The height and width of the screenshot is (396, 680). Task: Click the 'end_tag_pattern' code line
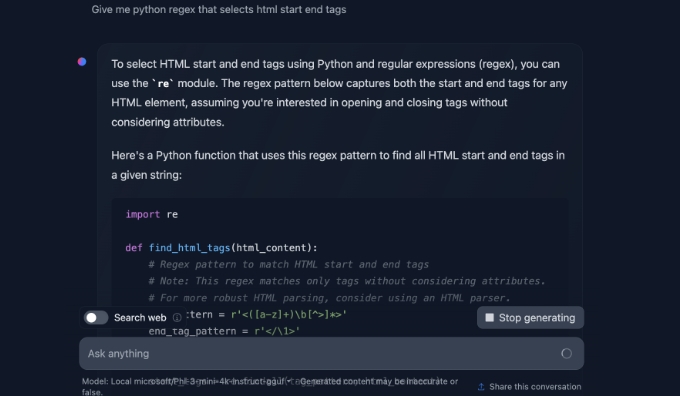coord(224,331)
